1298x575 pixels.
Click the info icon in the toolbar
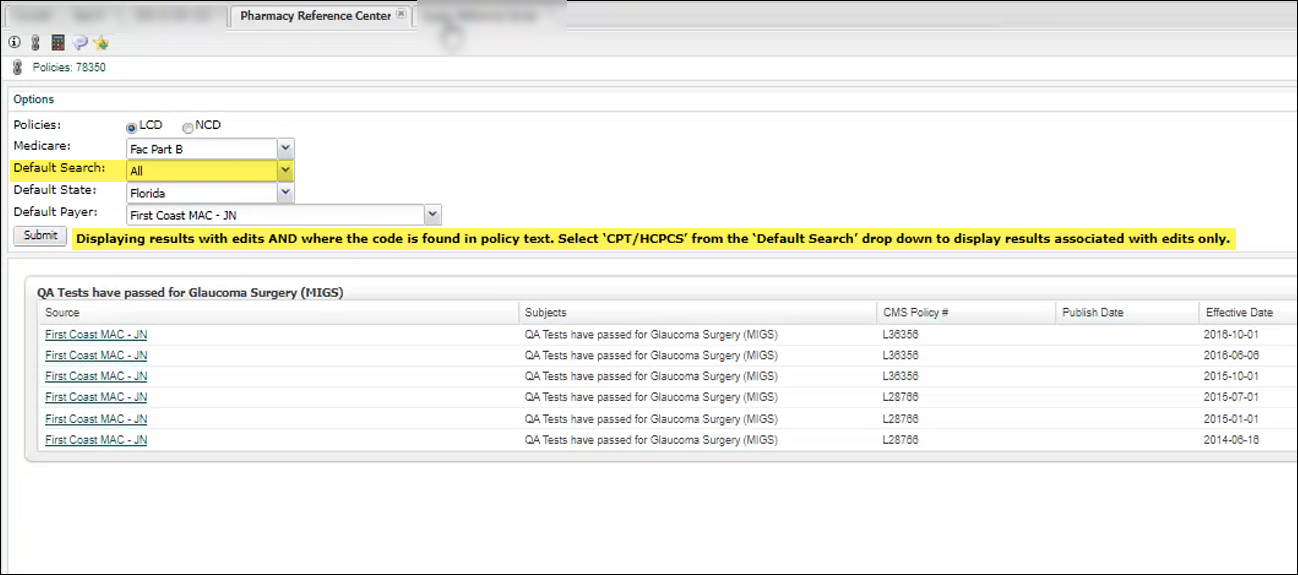(14, 43)
